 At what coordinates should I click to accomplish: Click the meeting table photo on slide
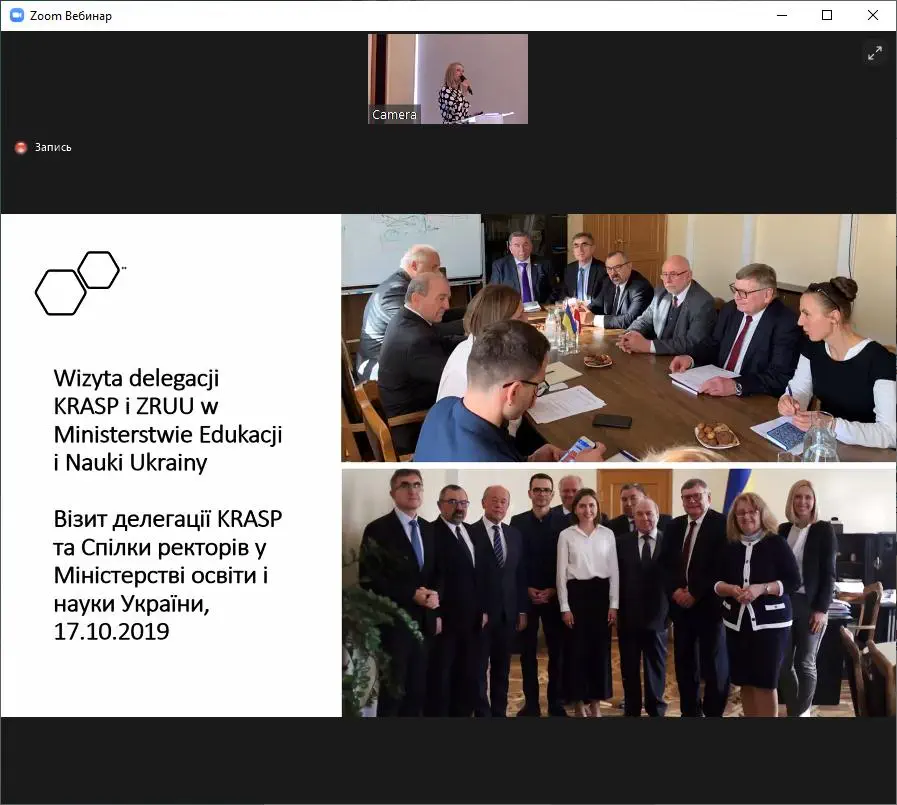619,338
